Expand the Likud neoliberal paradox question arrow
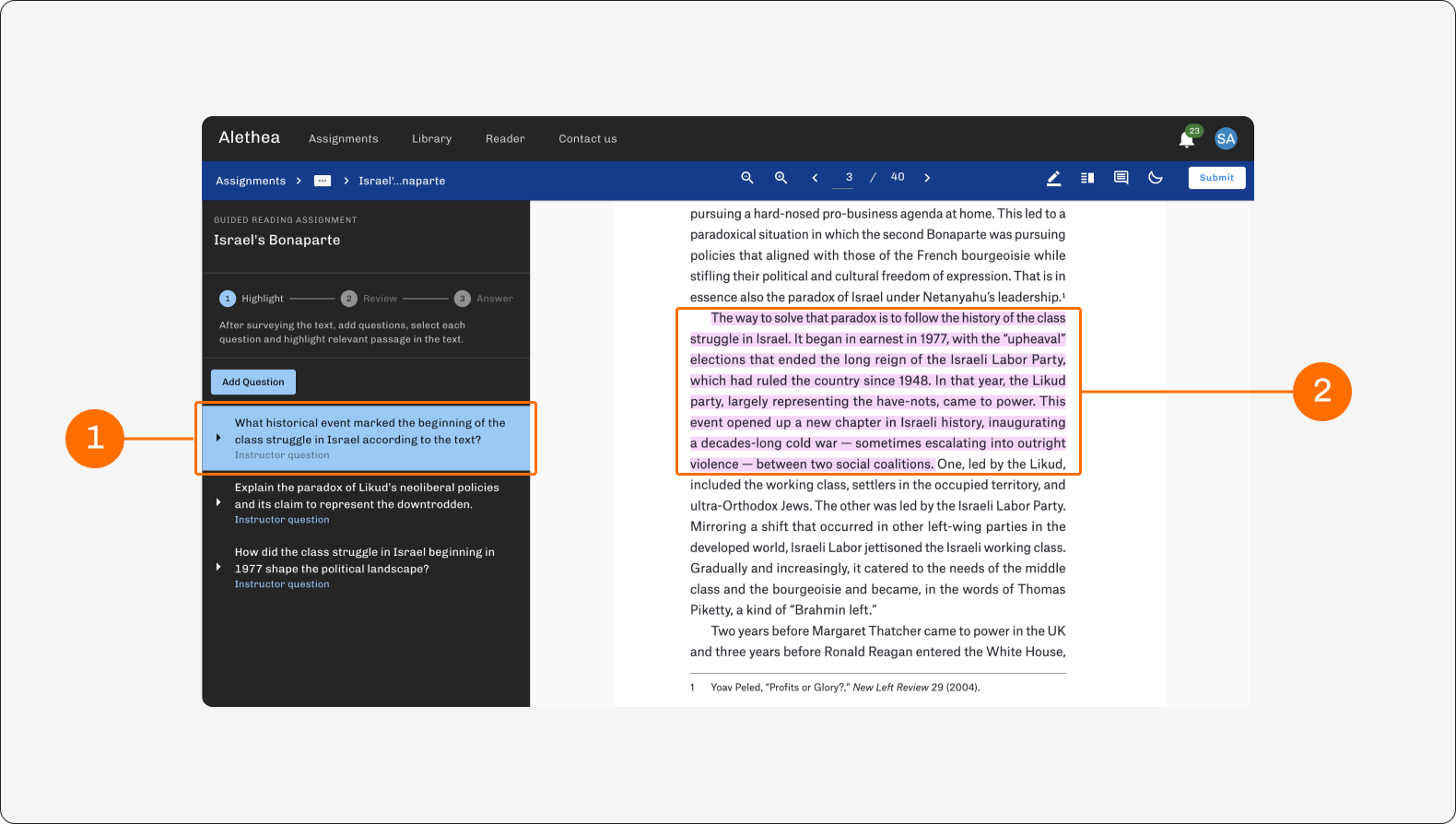1456x824 pixels. pyautogui.click(x=218, y=502)
